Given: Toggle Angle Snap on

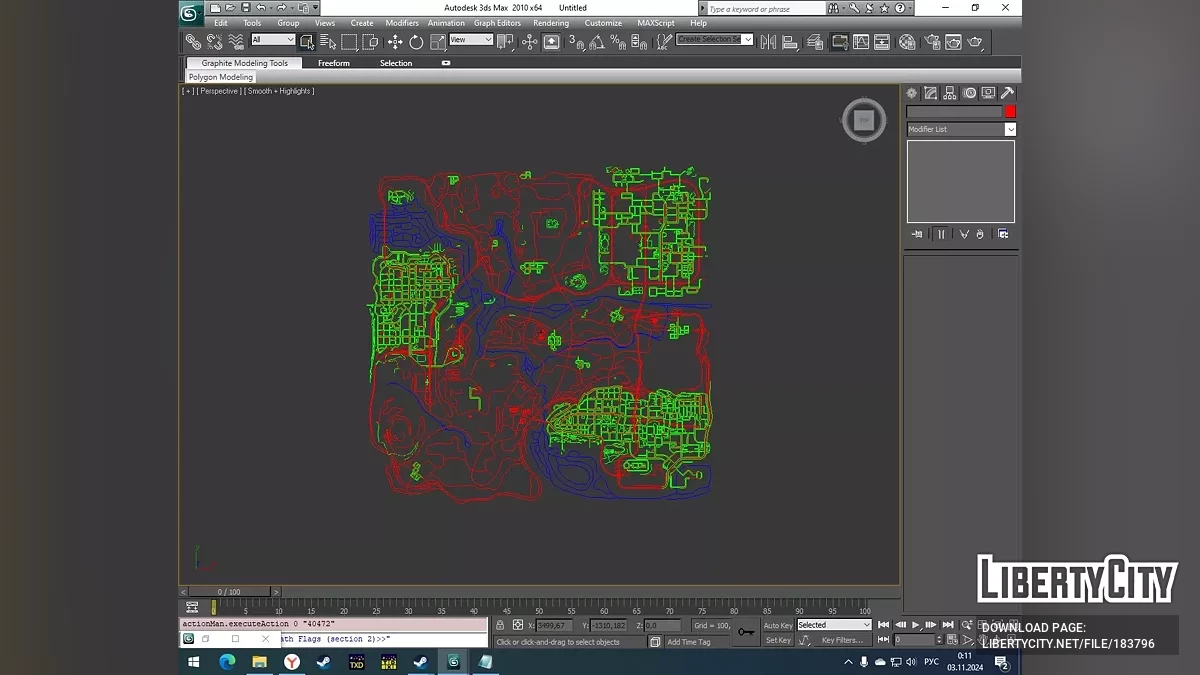Looking at the screenshot, I should [x=596, y=41].
